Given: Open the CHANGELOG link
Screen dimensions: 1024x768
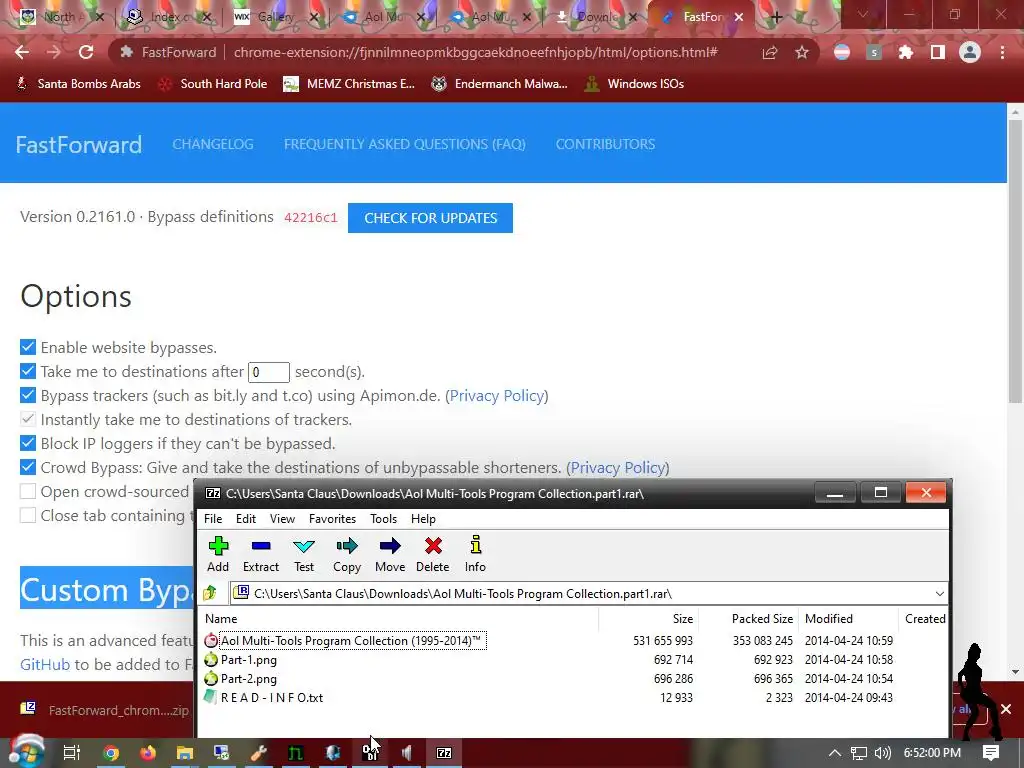Looking at the screenshot, I should point(213,144).
